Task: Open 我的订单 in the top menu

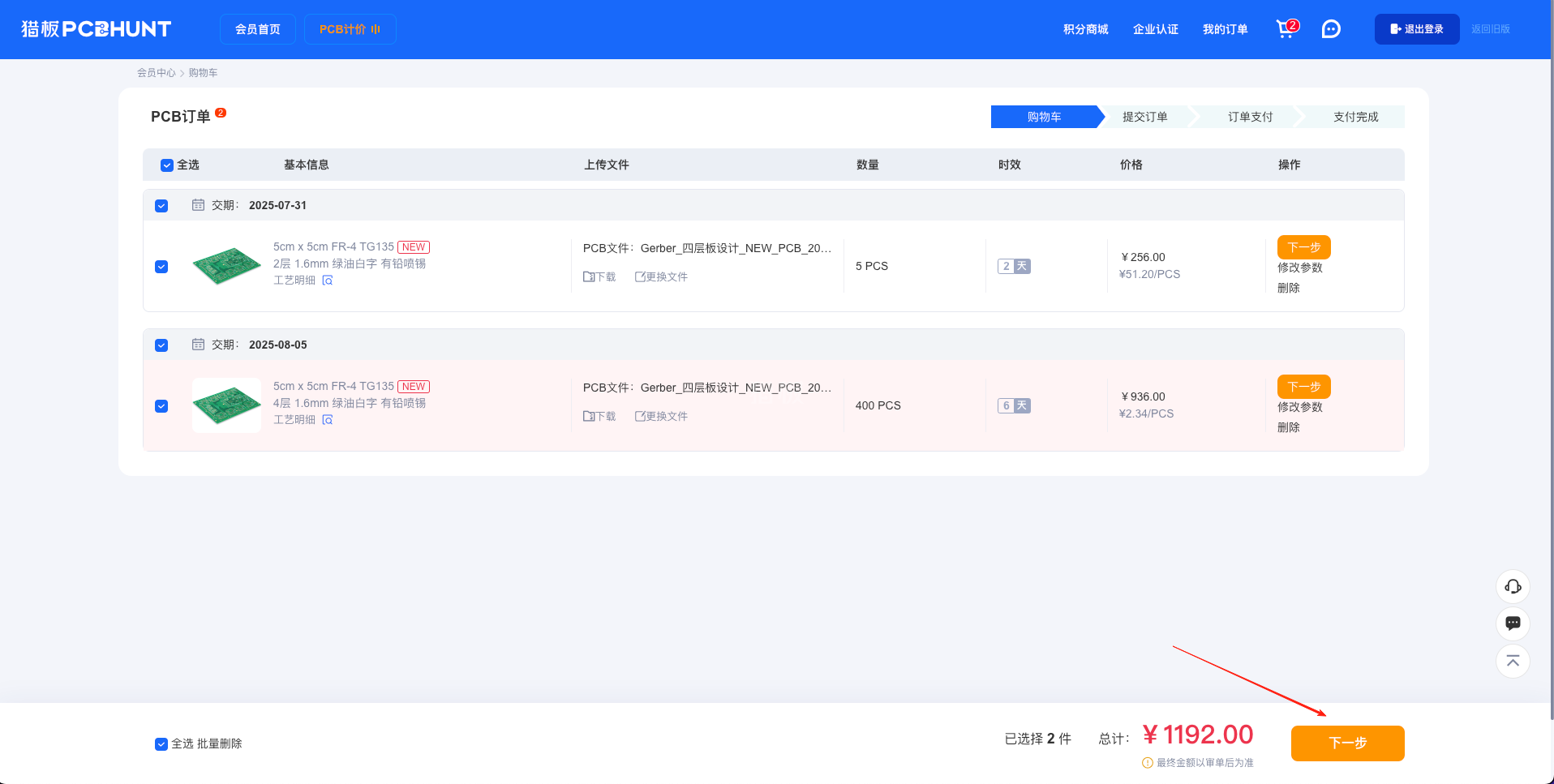Action: click(1226, 29)
